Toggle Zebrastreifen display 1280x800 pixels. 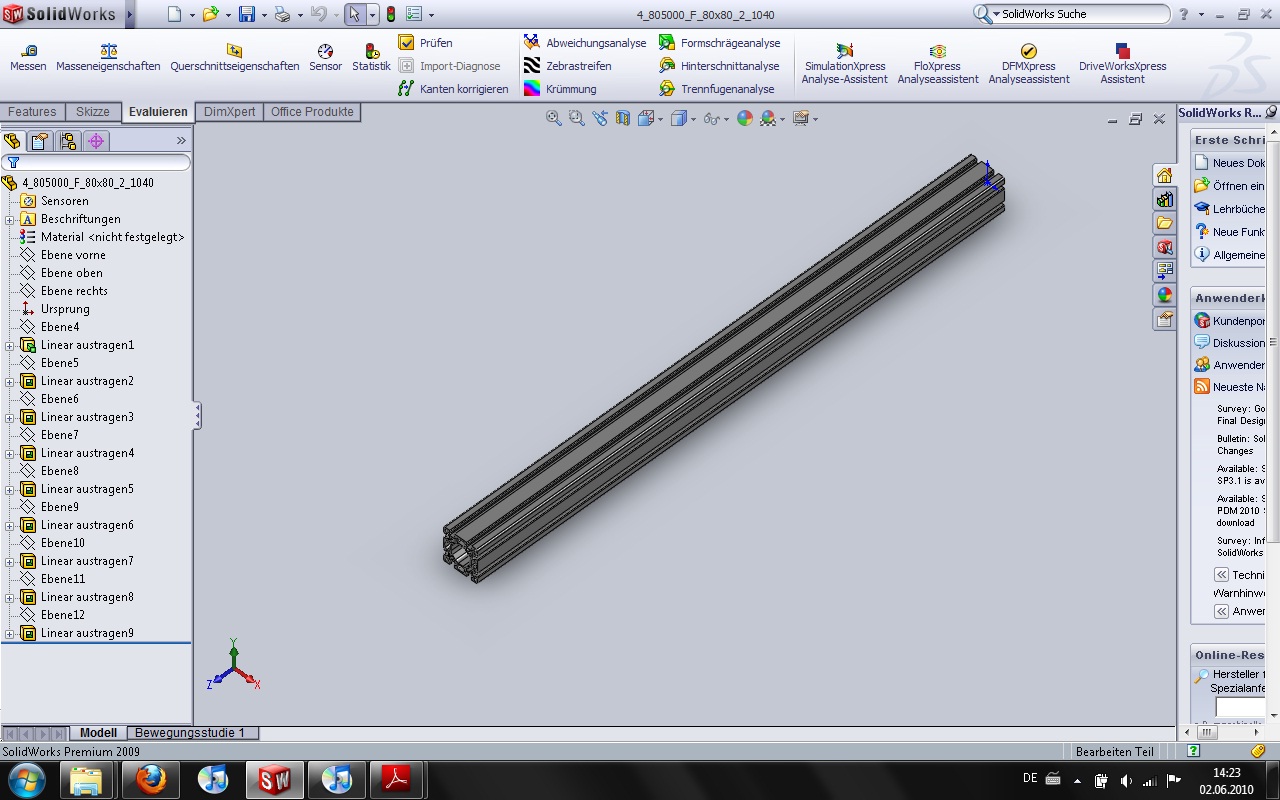click(567, 66)
